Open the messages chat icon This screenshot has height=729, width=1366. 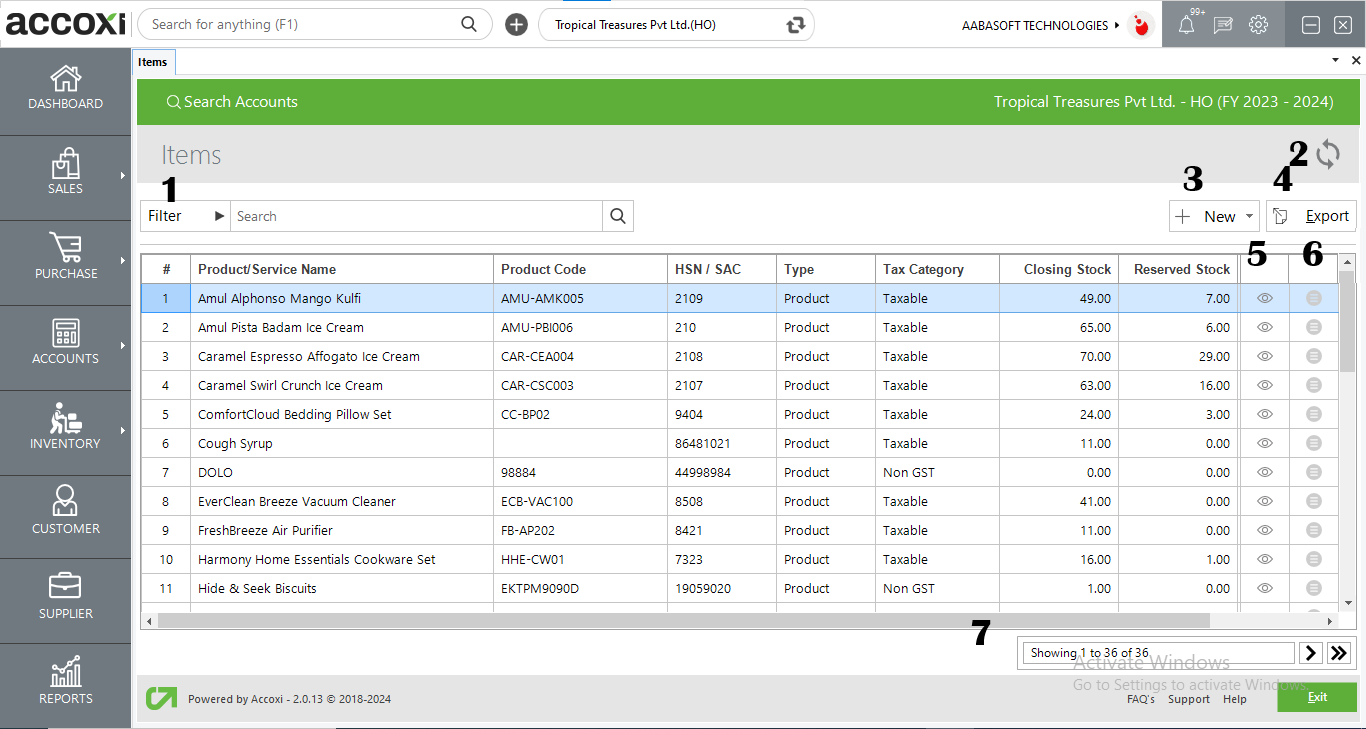pos(1223,25)
